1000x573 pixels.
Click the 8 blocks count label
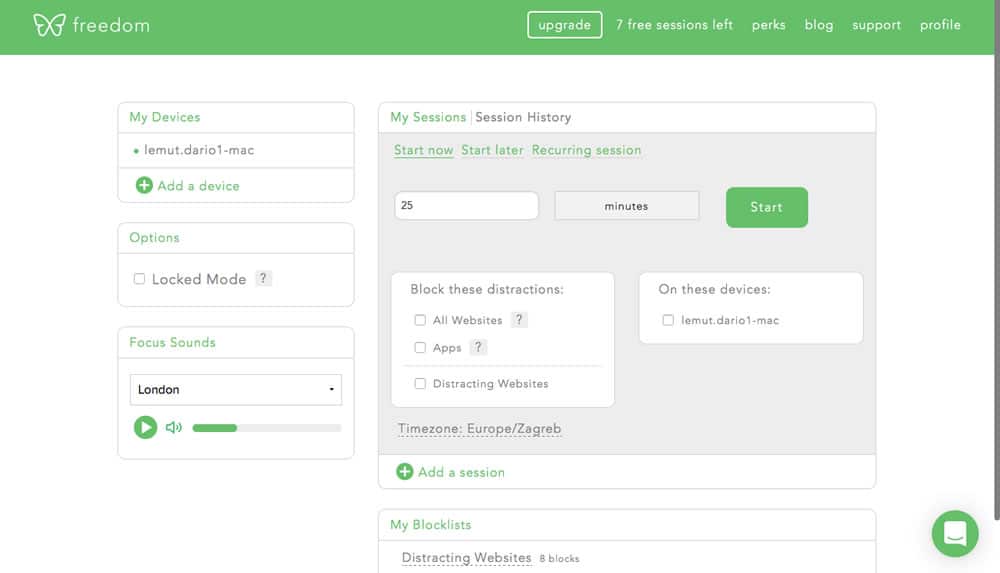559,559
